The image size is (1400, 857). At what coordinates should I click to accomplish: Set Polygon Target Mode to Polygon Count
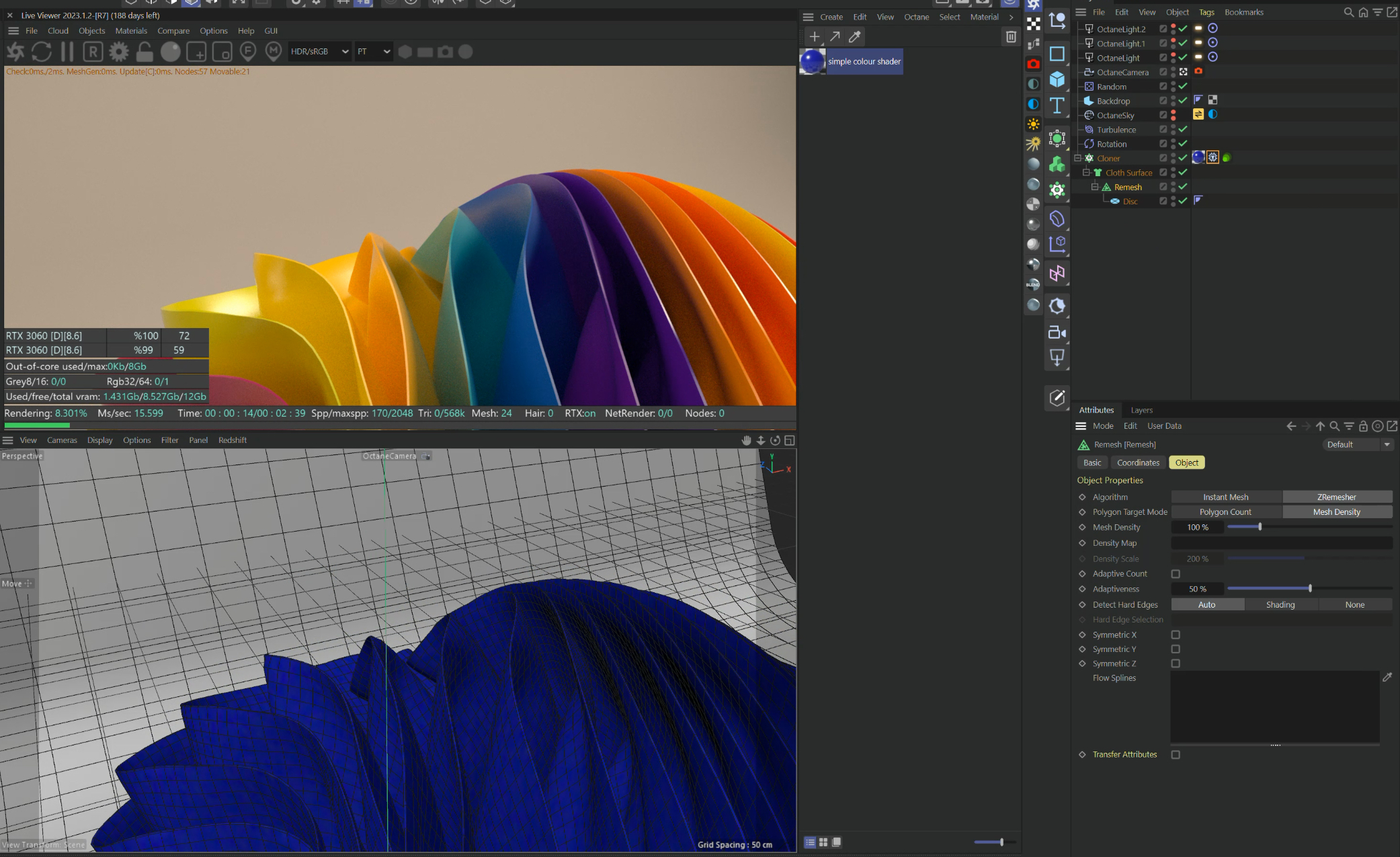point(1225,512)
